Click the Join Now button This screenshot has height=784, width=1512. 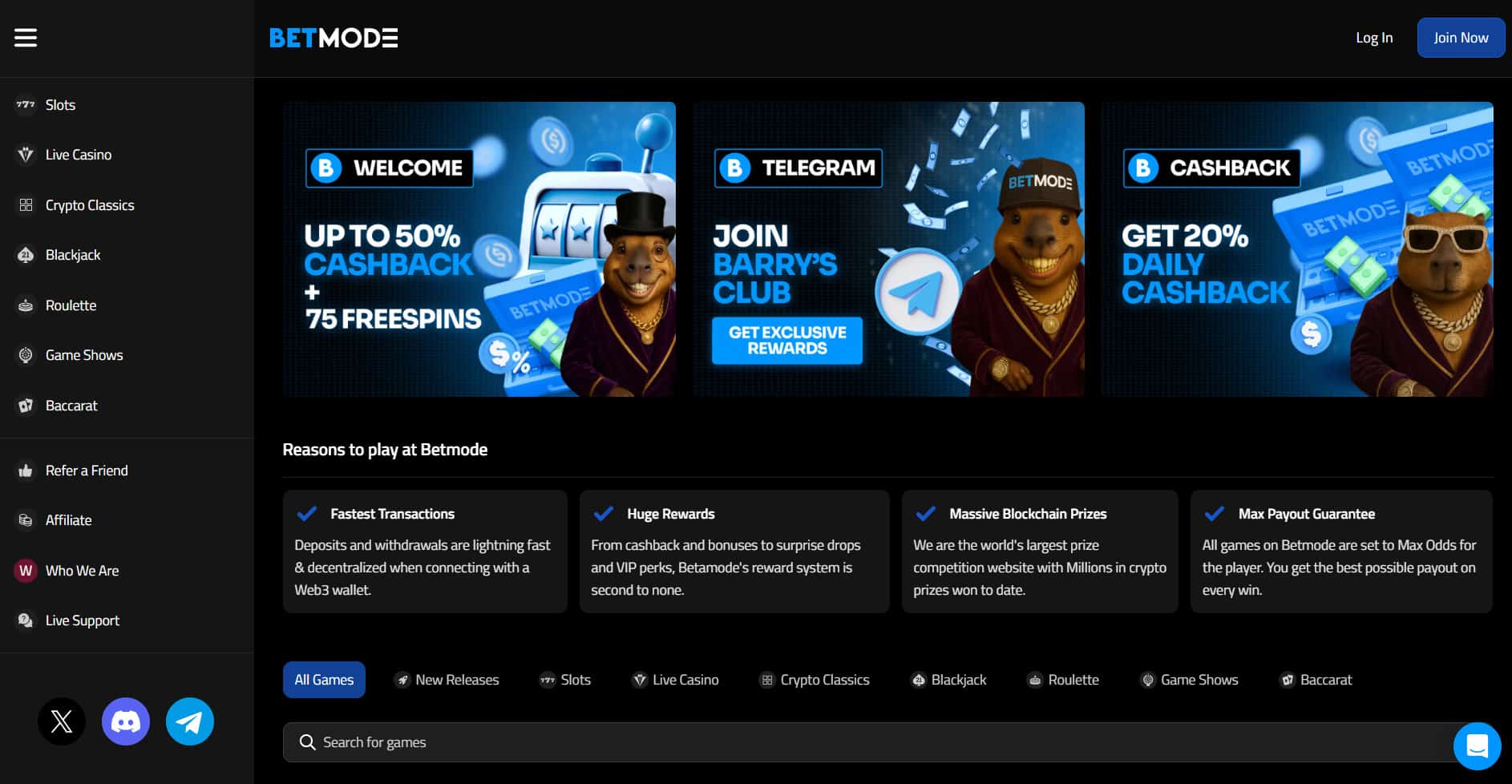click(1461, 38)
